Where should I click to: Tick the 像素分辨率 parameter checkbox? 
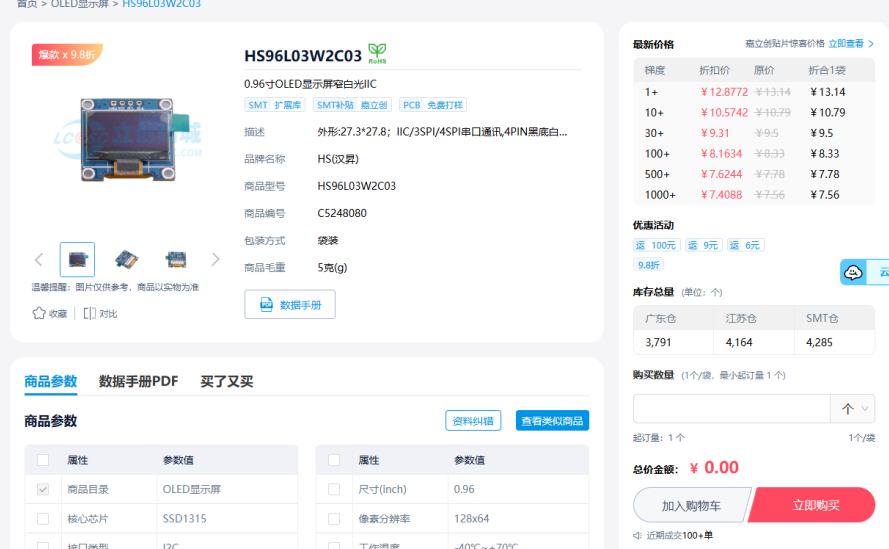[x=334, y=519]
